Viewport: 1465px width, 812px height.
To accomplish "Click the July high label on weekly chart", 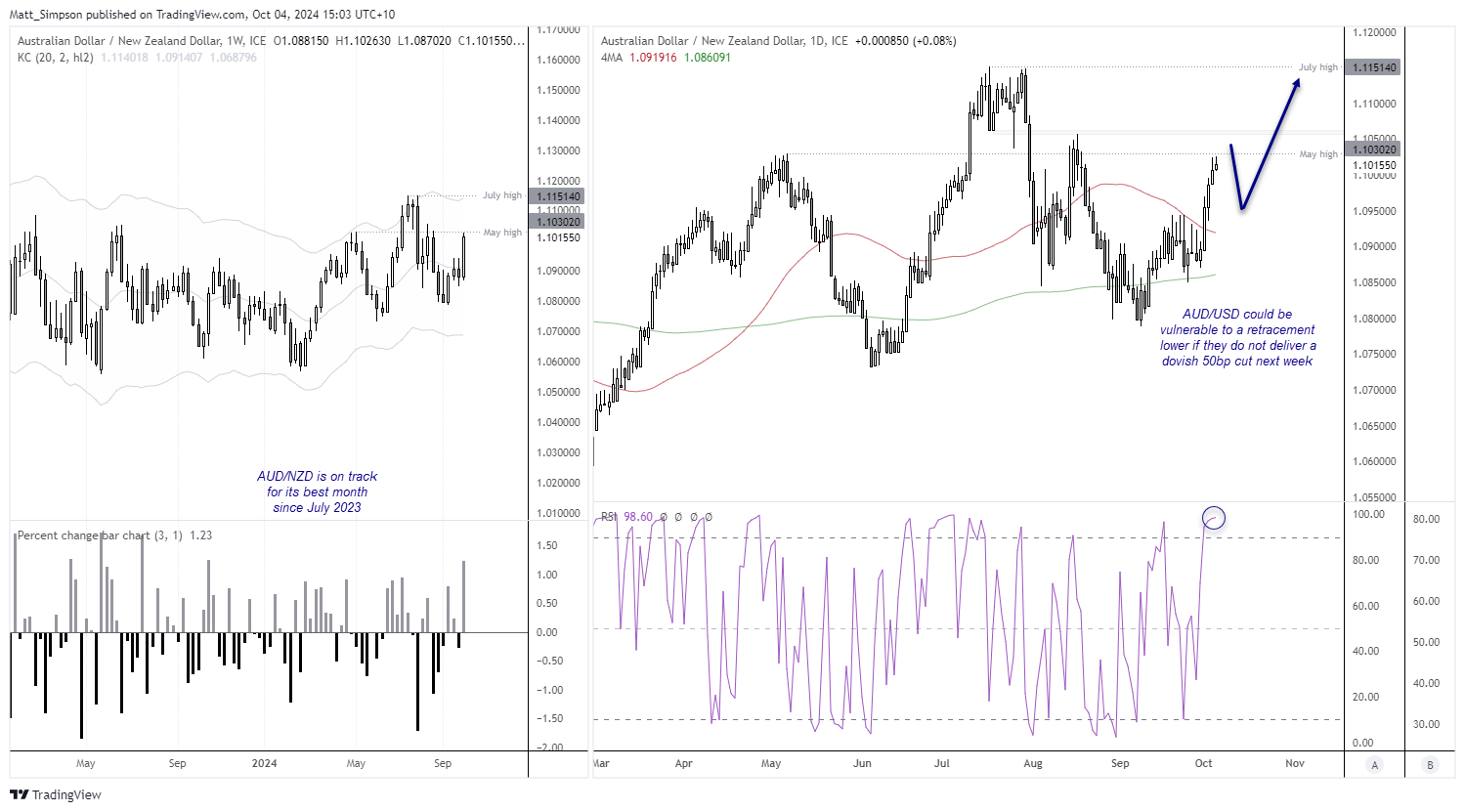I will (x=502, y=195).
